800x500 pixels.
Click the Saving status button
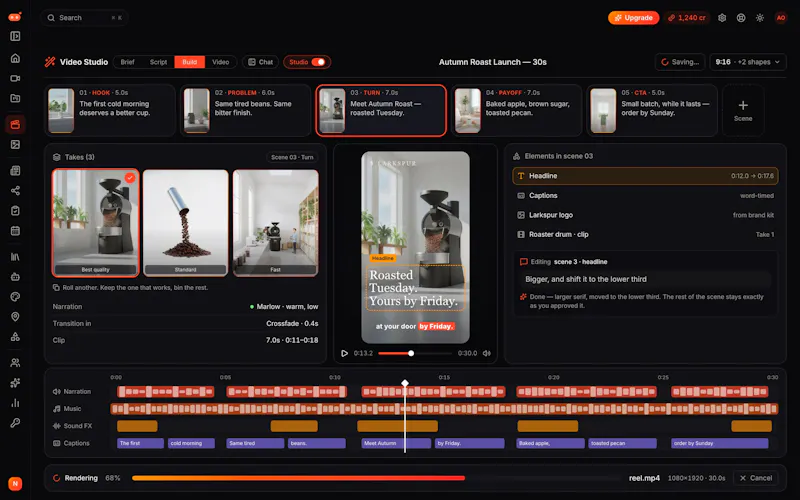pyautogui.click(x=680, y=62)
